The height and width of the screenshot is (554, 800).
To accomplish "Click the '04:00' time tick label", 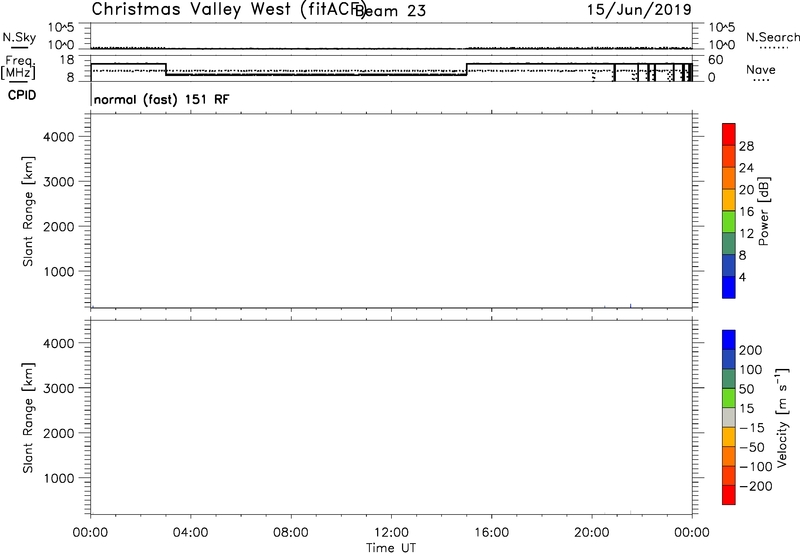I will click(190, 533).
